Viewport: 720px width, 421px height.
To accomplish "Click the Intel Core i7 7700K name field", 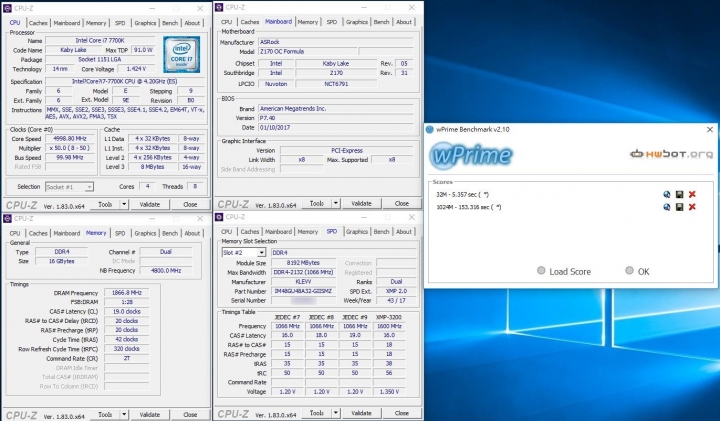I will (102, 40).
